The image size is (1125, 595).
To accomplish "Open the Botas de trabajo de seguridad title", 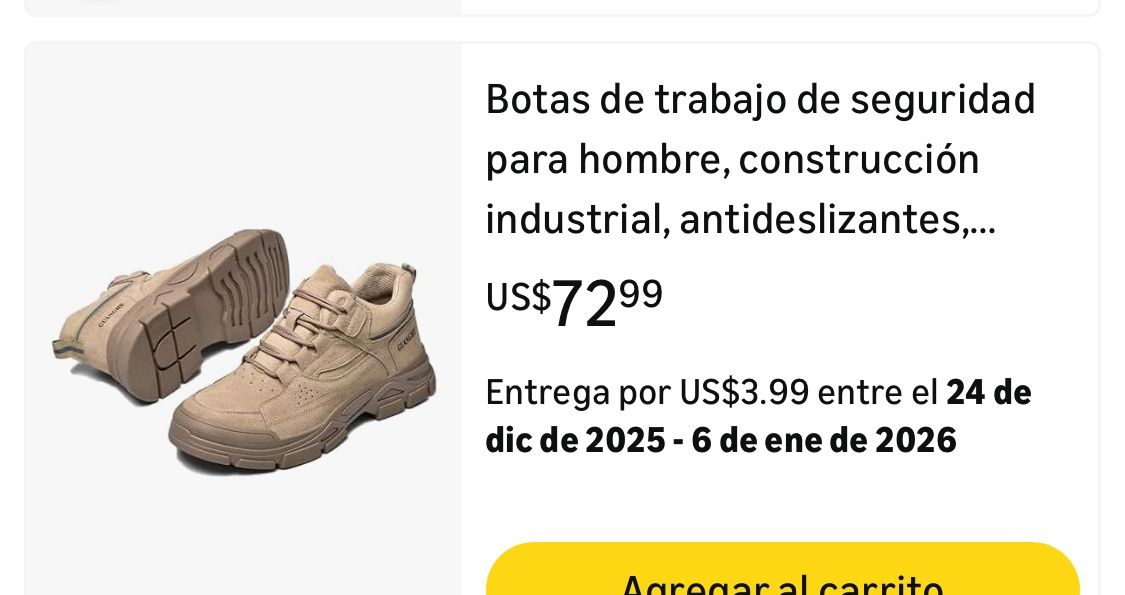I will coord(761,159).
